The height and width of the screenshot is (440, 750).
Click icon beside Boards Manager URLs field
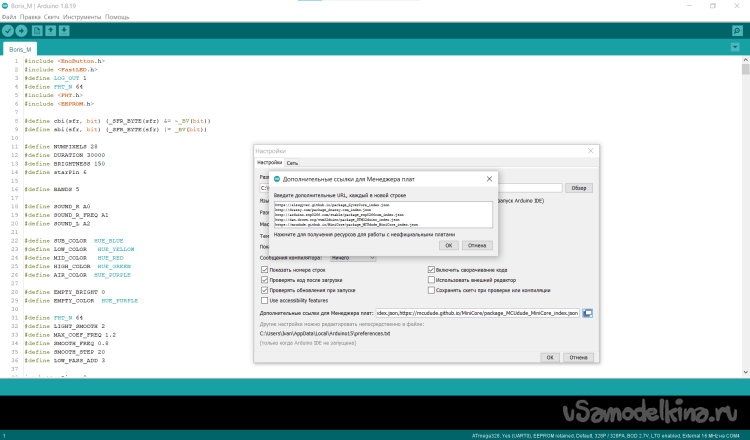tap(588, 313)
